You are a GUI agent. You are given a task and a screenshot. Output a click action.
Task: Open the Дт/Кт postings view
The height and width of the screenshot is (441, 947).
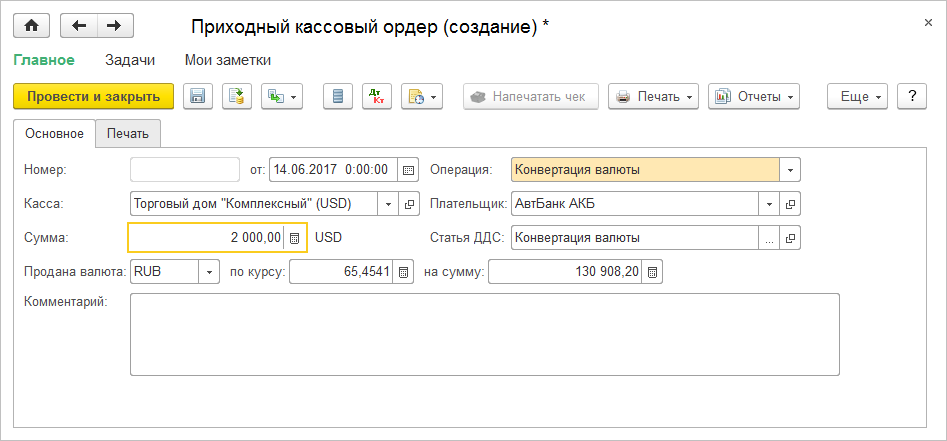tap(377, 96)
